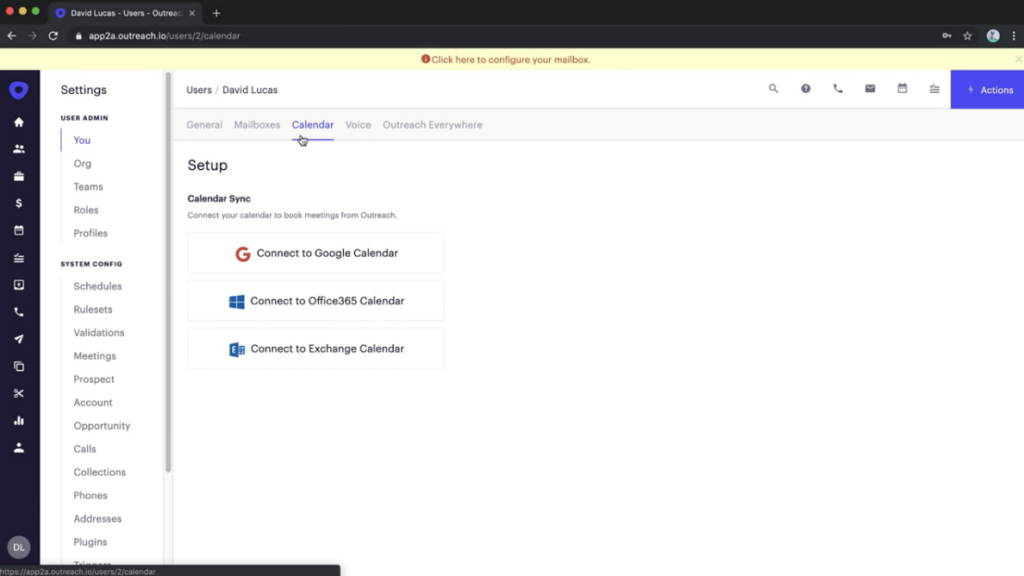Open the Templates copy icon in sidebar
1024x576 pixels.
pyautogui.click(x=19, y=366)
